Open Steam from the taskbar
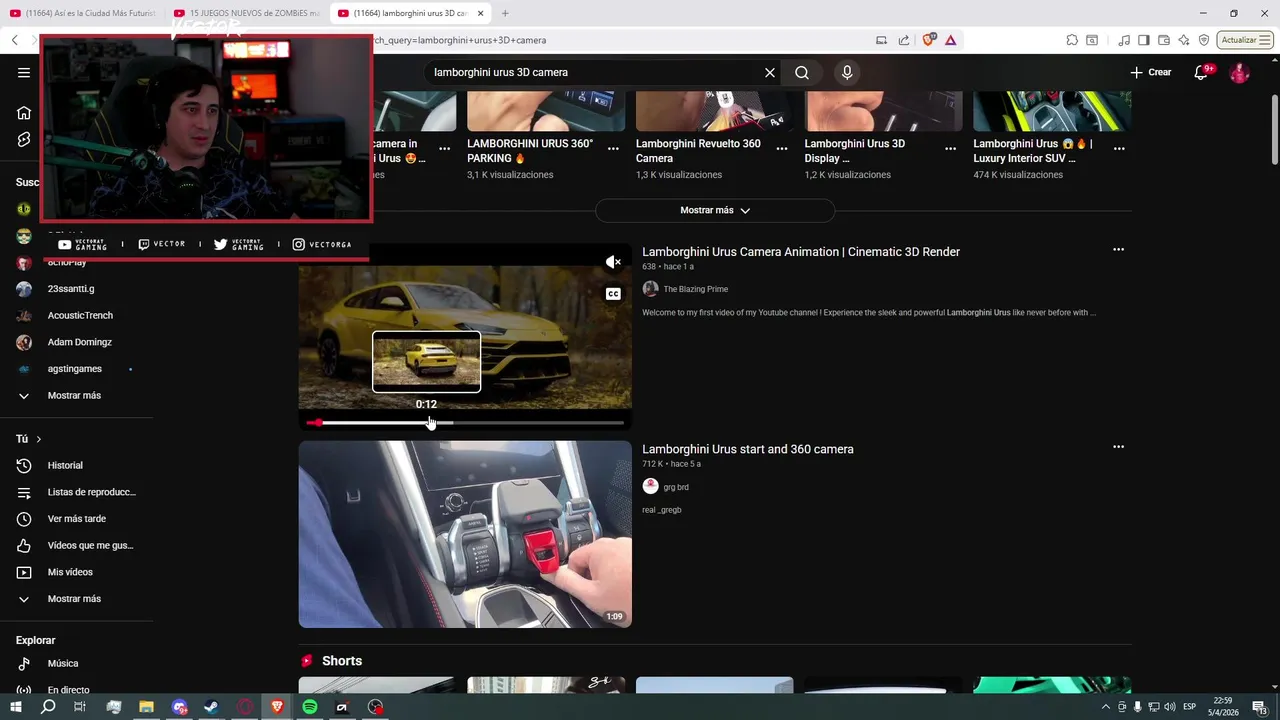The image size is (1280, 720). click(212, 707)
